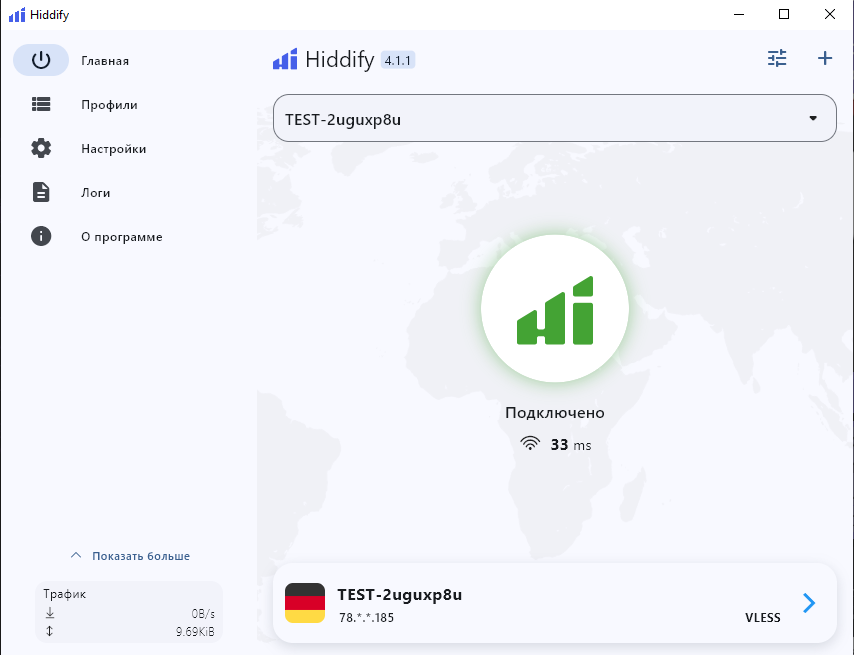Go to Настройки in sidebar
This screenshot has width=854, height=655.
[113, 149]
